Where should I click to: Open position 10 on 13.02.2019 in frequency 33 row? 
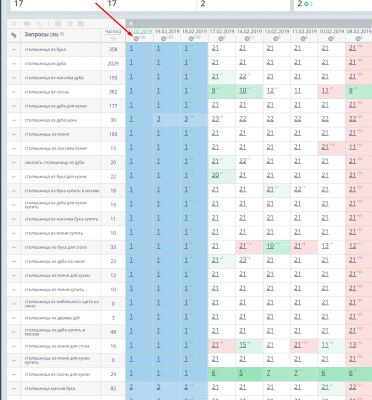[270, 246]
